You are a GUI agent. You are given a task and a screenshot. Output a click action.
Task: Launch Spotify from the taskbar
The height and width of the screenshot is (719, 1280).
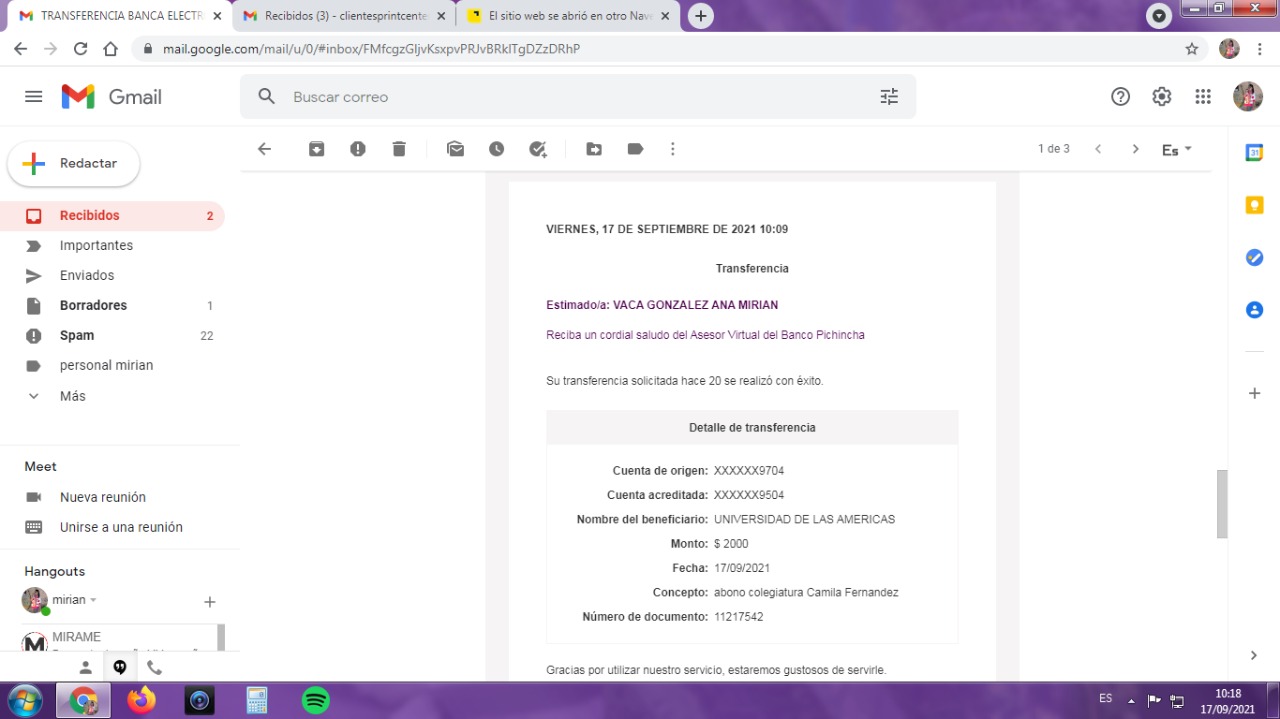(x=316, y=700)
